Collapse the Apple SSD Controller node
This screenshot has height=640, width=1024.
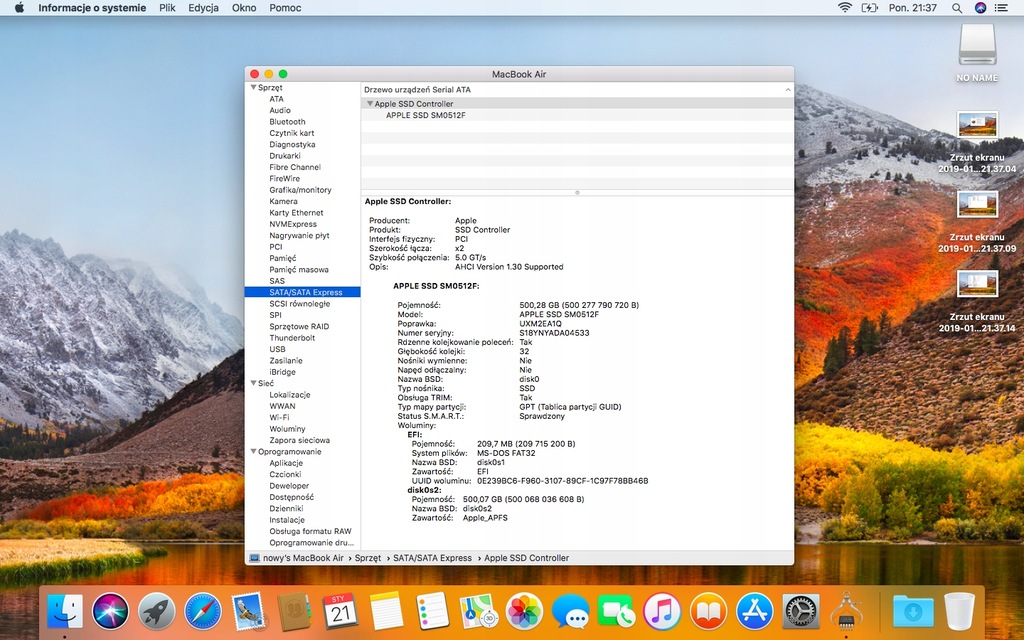point(370,104)
